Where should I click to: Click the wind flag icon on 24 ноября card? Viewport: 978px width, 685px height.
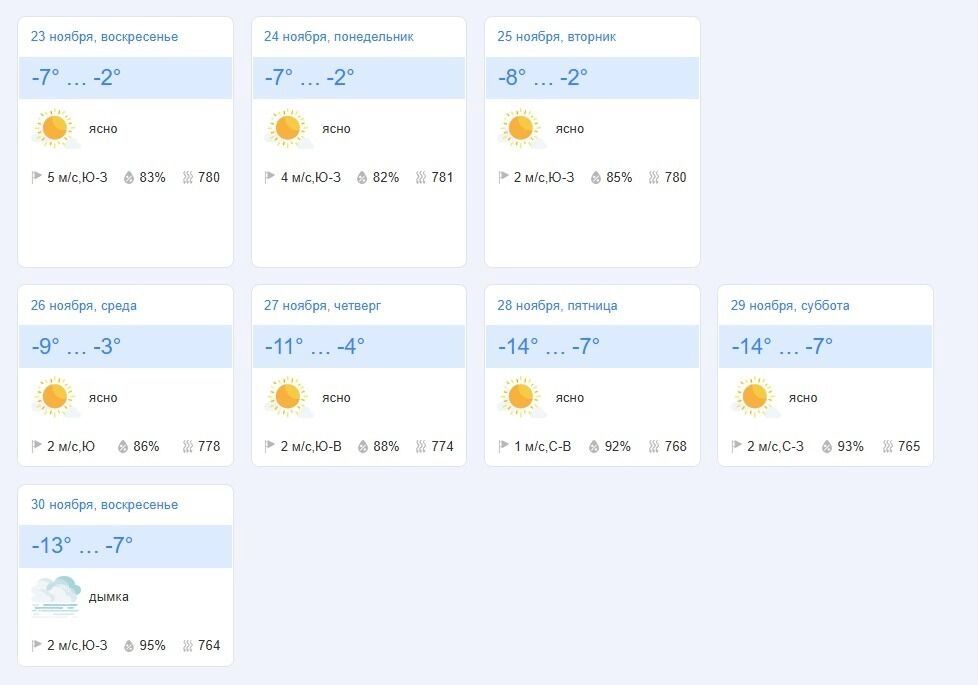tap(270, 178)
